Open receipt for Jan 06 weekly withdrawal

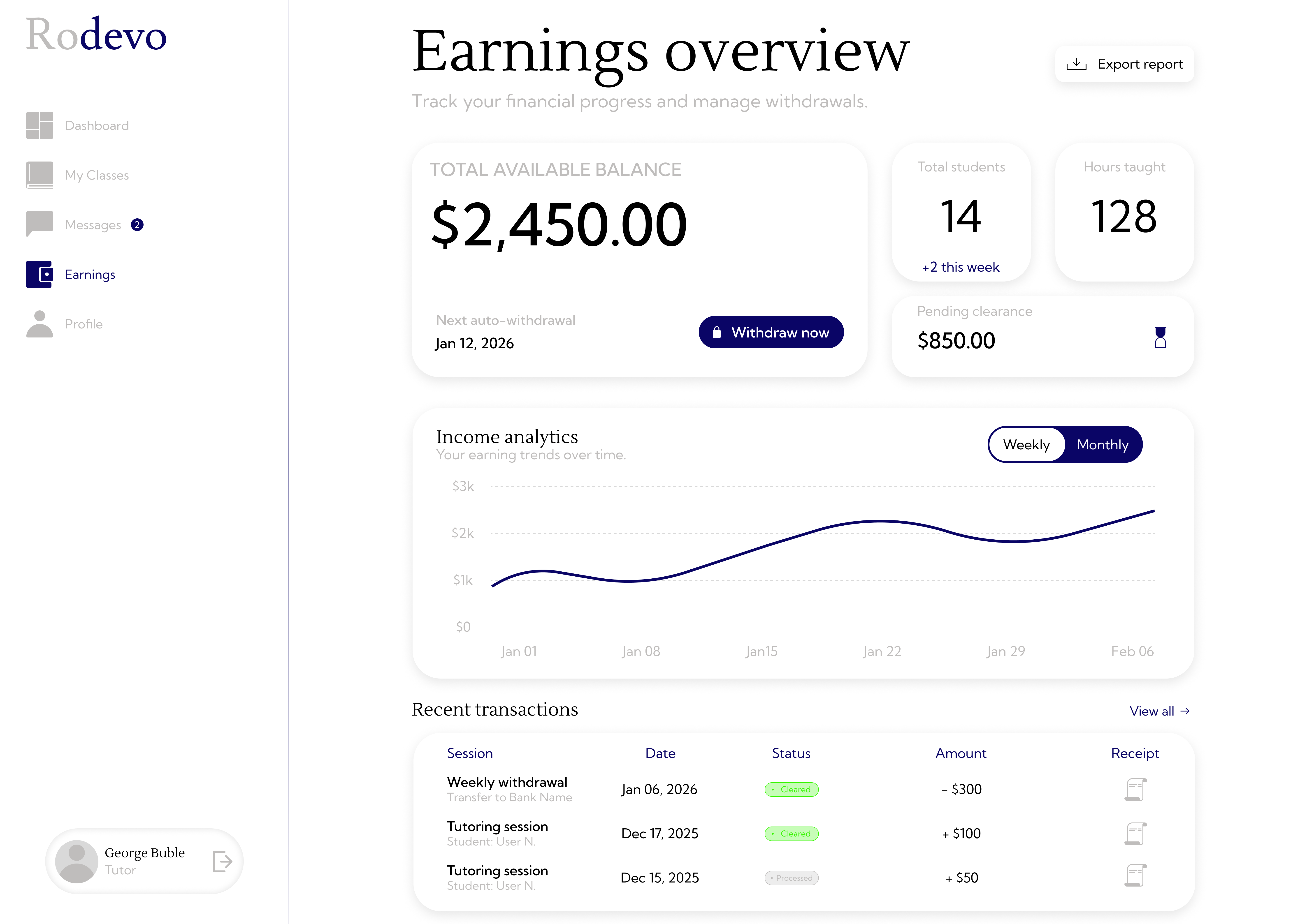pyautogui.click(x=1135, y=790)
